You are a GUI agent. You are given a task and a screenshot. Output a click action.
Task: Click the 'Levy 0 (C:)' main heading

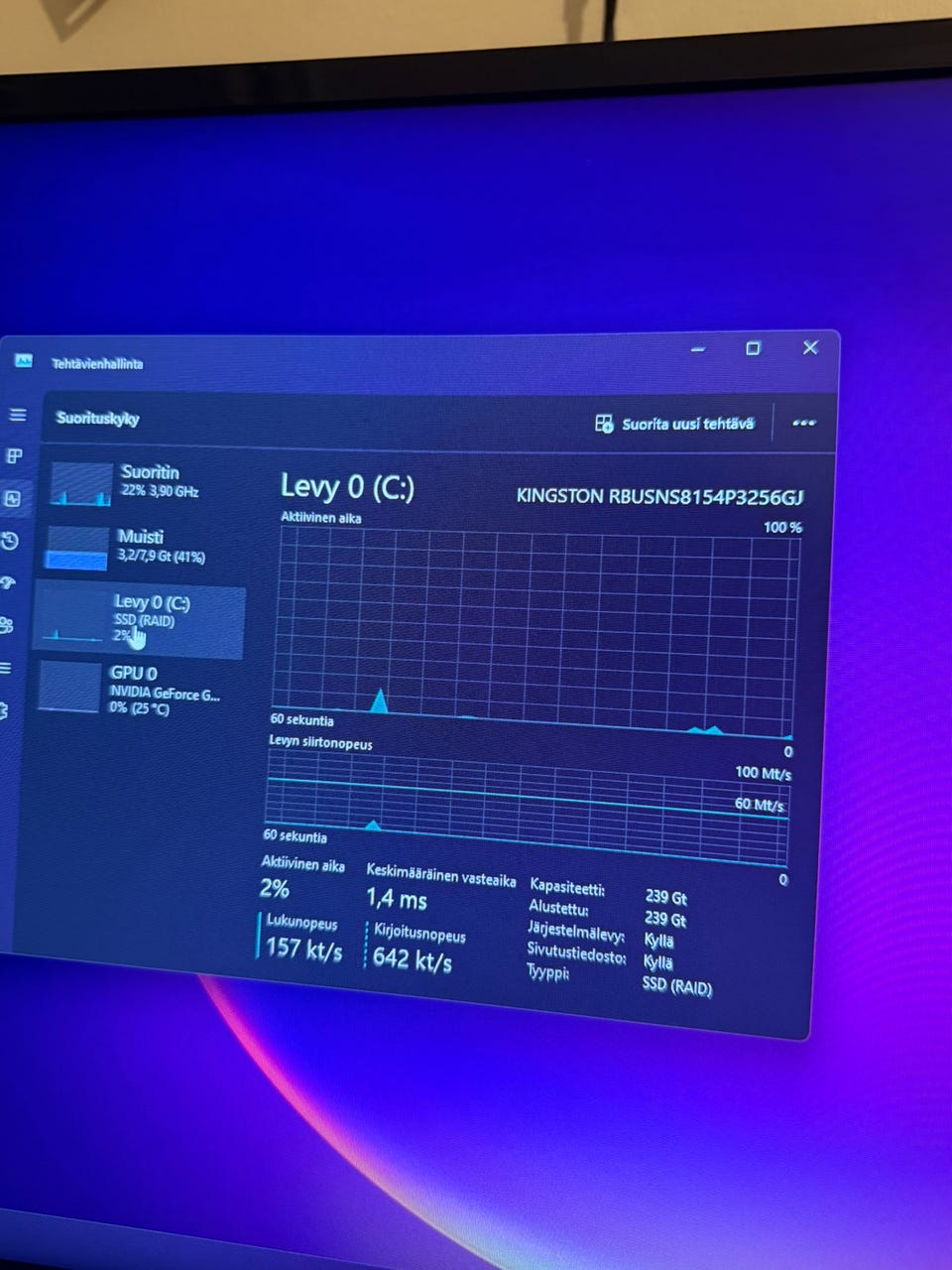tap(347, 486)
